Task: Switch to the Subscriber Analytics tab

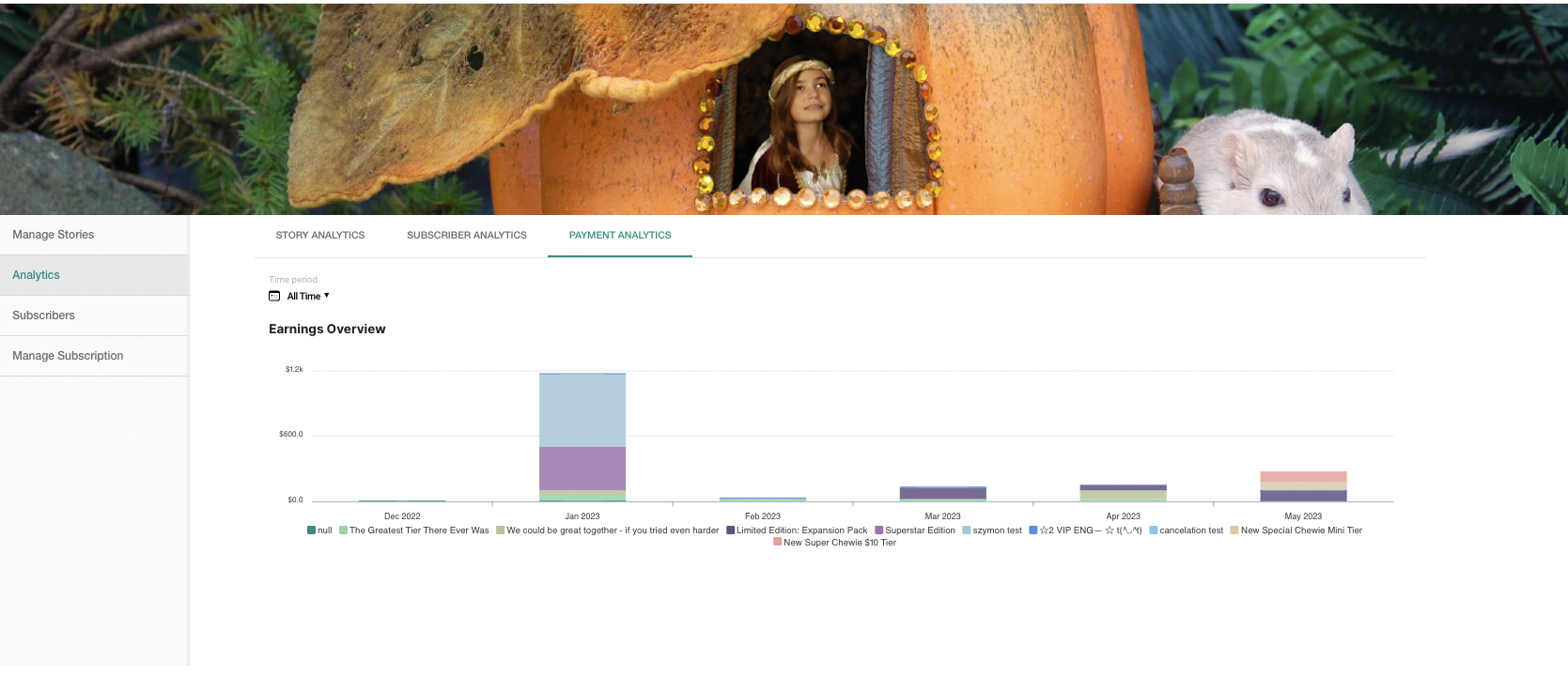Action: point(467,236)
